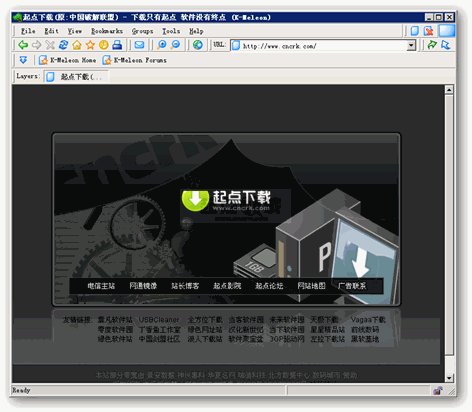Click the green Go arrow beside the URL bar

click(x=432, y=45)
